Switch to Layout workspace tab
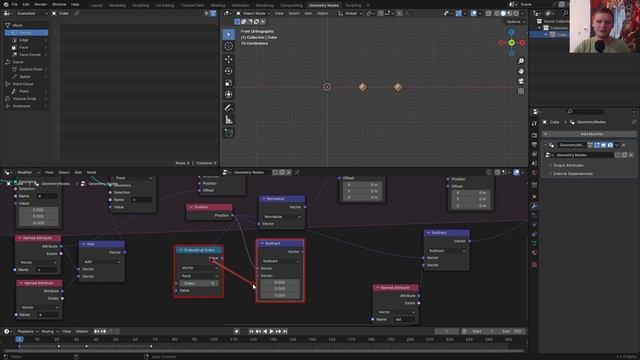 (97, 5)
